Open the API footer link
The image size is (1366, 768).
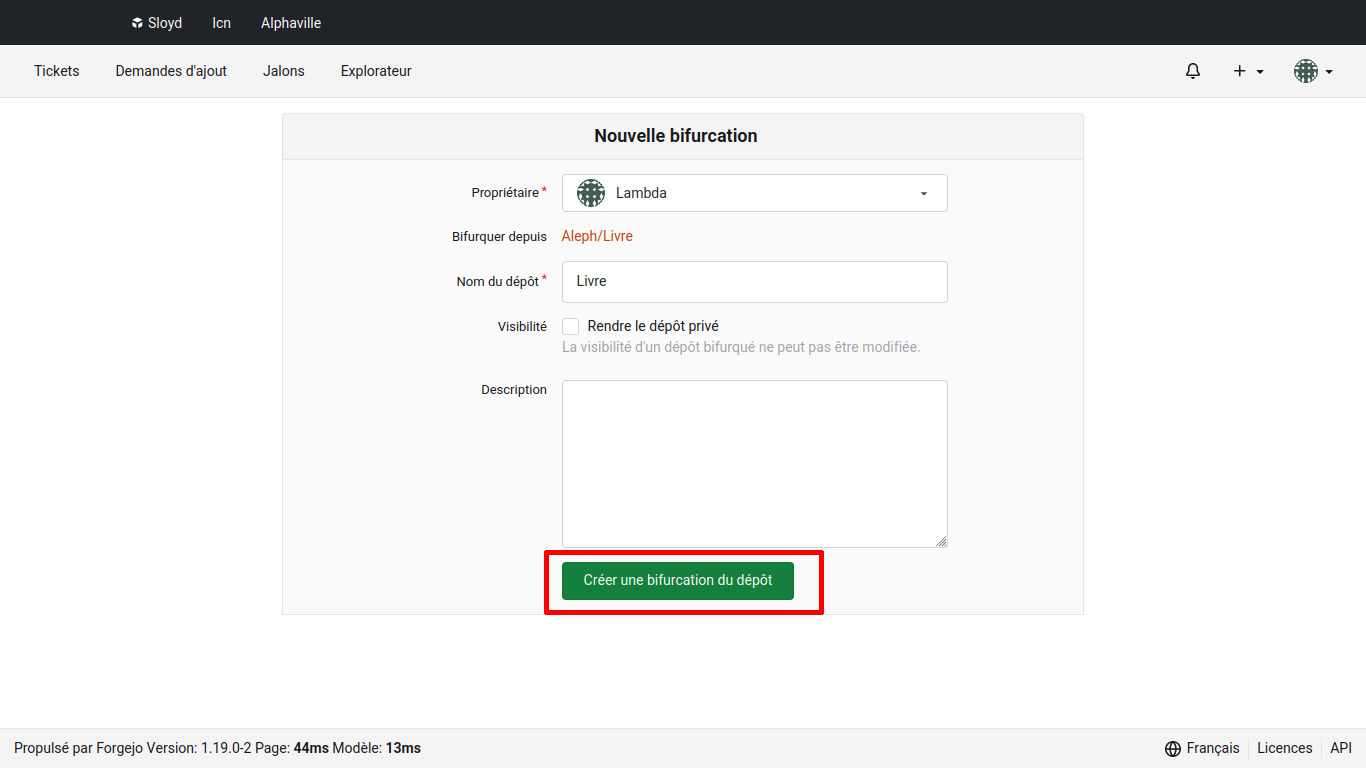coord(1340,748)
